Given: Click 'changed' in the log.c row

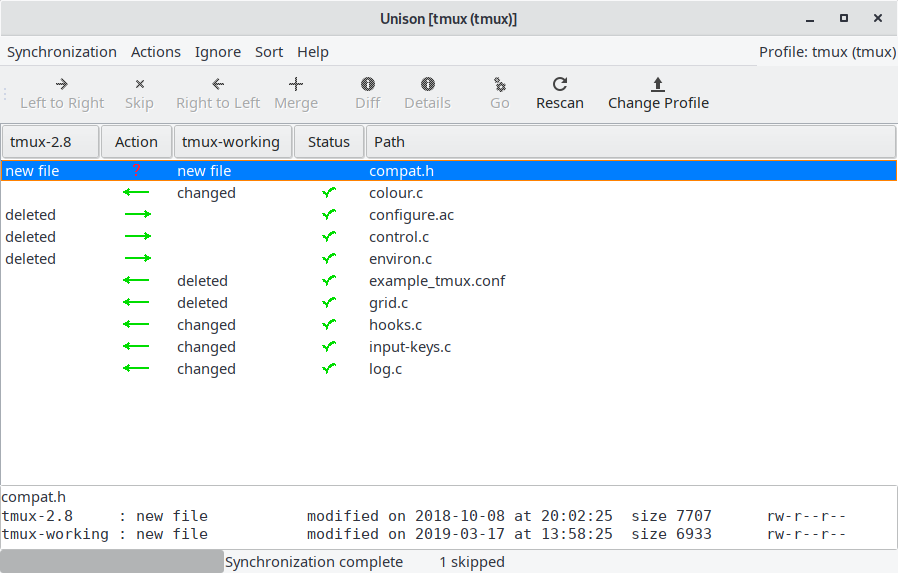Looking at the screenshot, I should tap(206, 369).
